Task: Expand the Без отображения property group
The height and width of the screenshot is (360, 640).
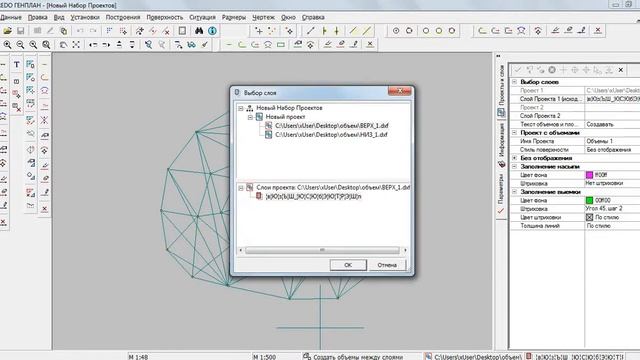Action: pos(515,158)
